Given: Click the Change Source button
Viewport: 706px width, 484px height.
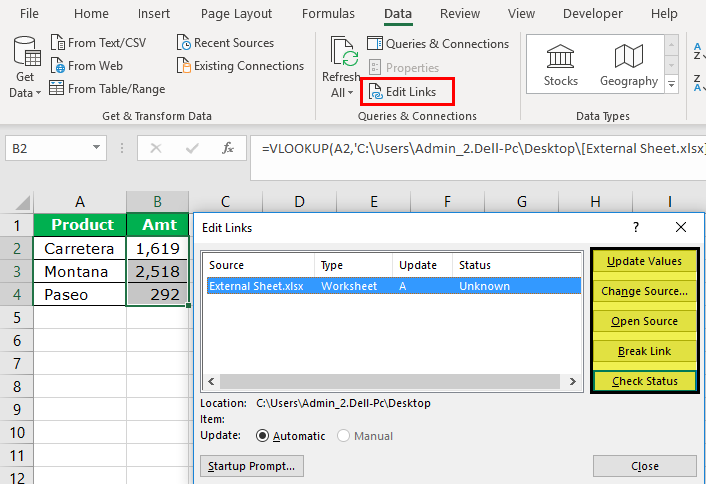Looking at the screenshot, I should coord(644,291).
